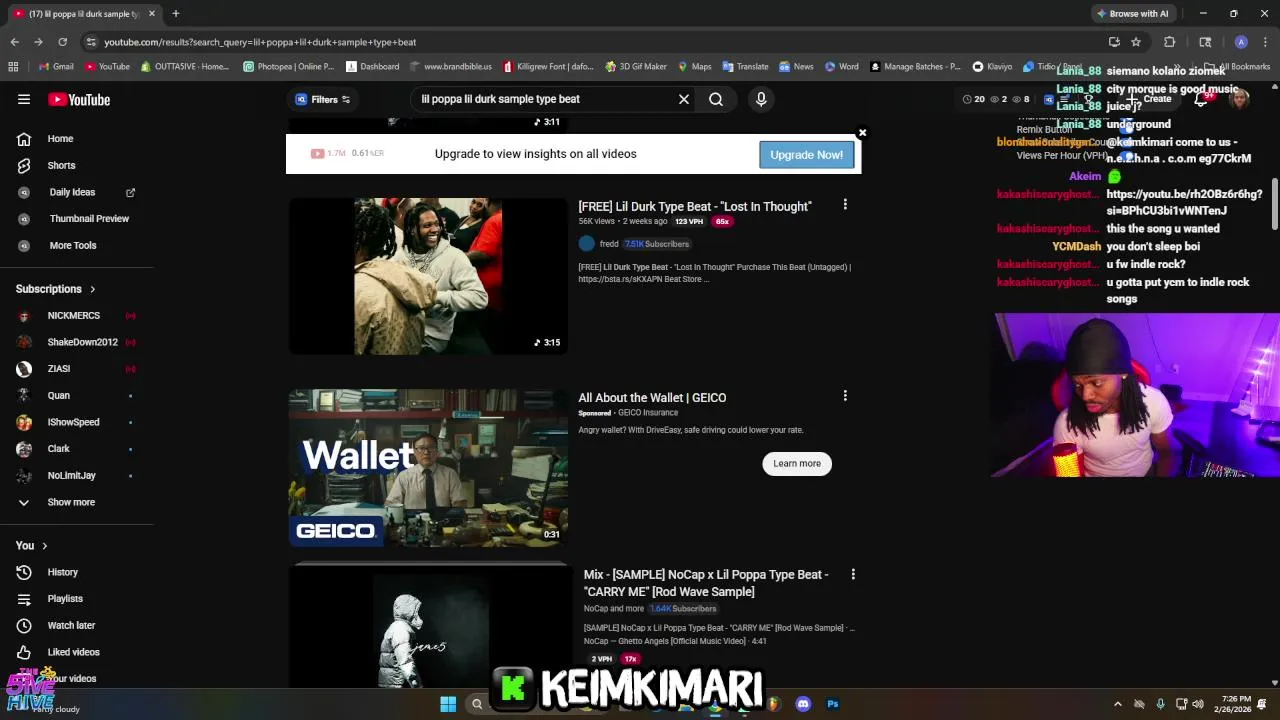This screenshot has height=720, width=1280.
Task: Close the upgrade insights banner
Action: pos(862,132)
